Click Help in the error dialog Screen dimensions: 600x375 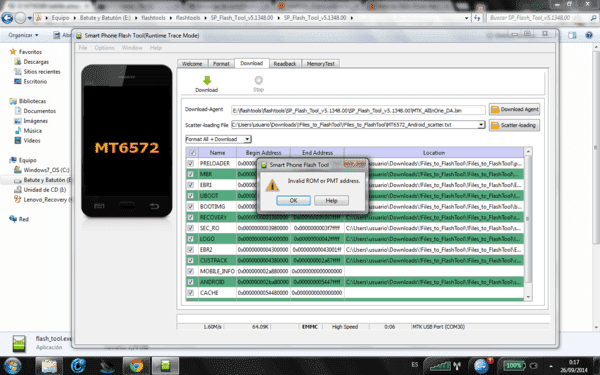[x=331, y=201]
